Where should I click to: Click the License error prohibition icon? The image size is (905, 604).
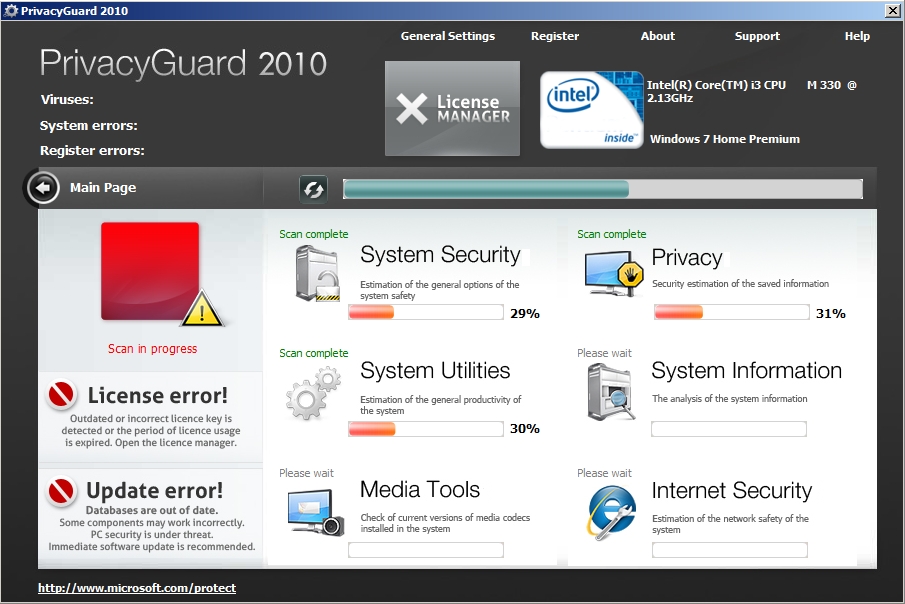tap(61, 395)
